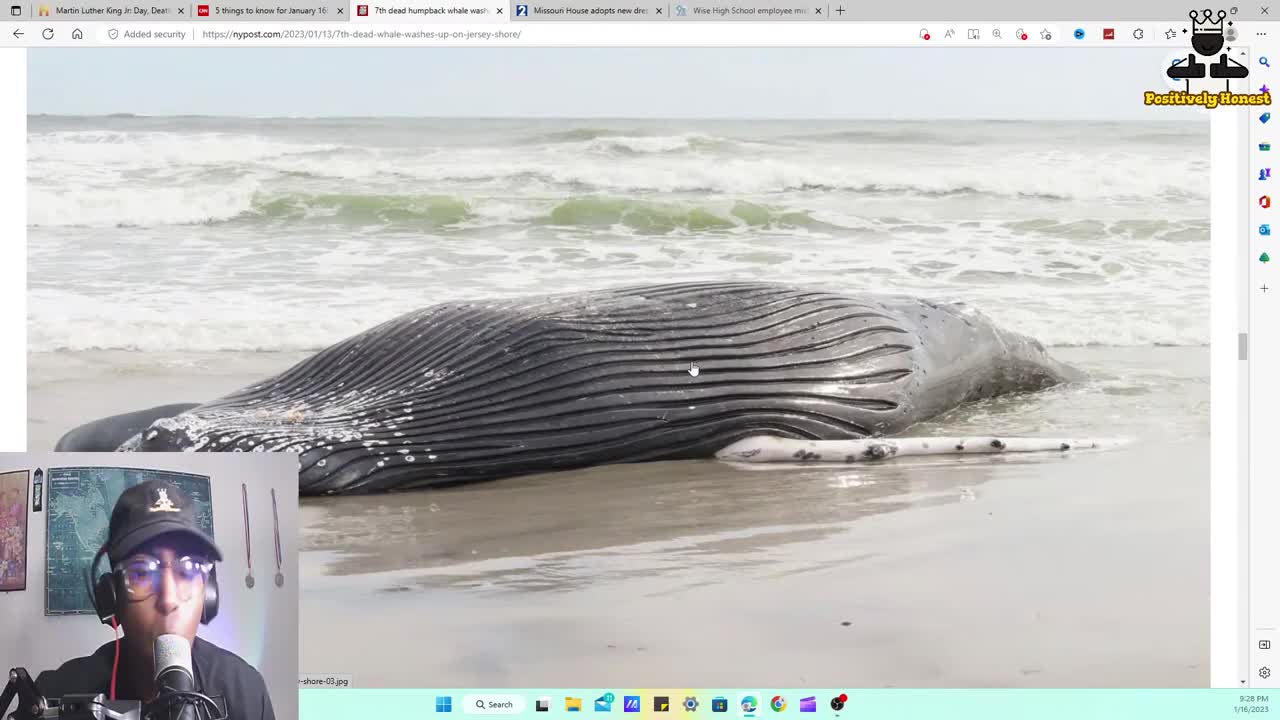Open Edge sidebar Games chess icon
Image resolution: width=1280 pixels, height=720 pixels.
(x=1264, y=174)
